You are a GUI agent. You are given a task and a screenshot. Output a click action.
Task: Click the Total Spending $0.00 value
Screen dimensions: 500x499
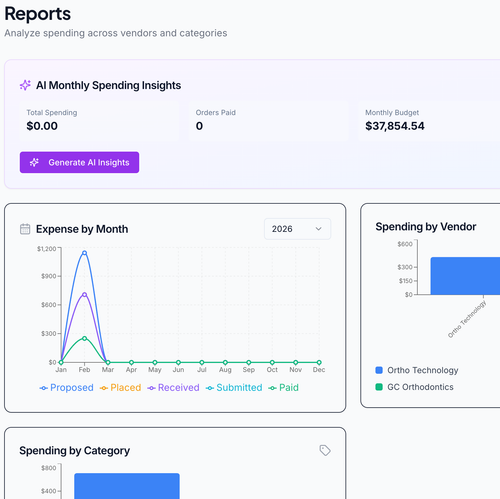(42, 126)
